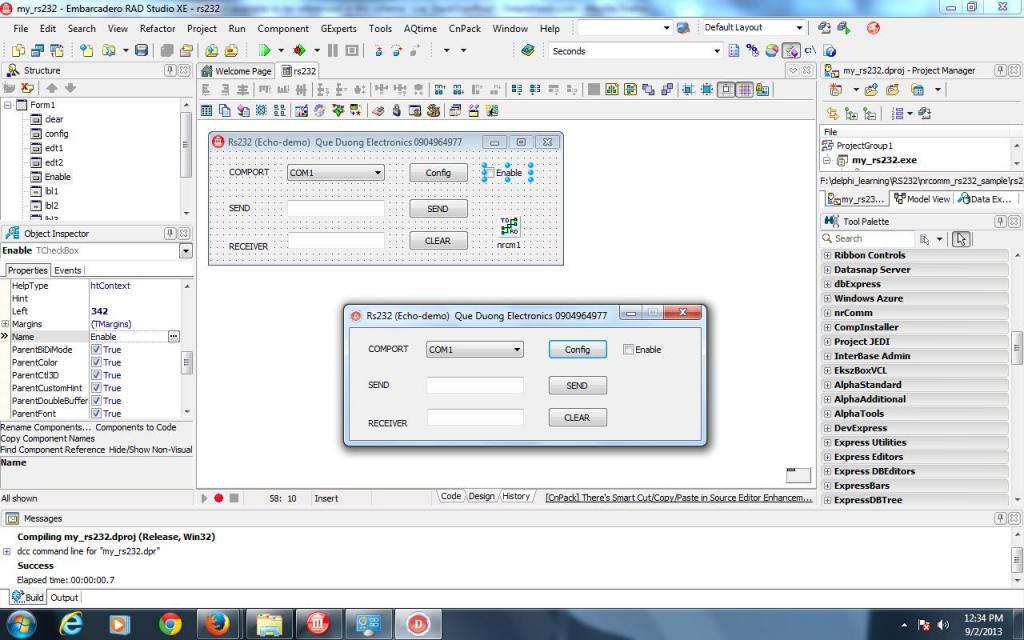Expand Margins property in Object Inspector

(x=5, y=324)
